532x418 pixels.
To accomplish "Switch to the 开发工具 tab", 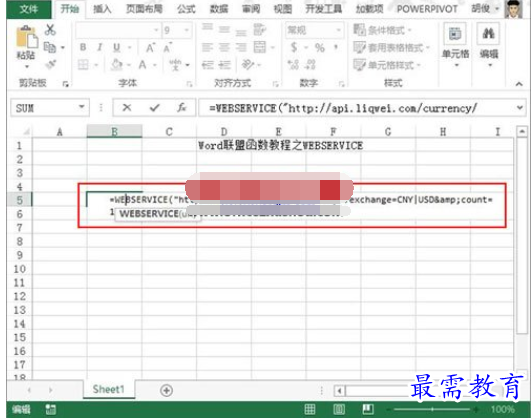I will click(323, 9).
